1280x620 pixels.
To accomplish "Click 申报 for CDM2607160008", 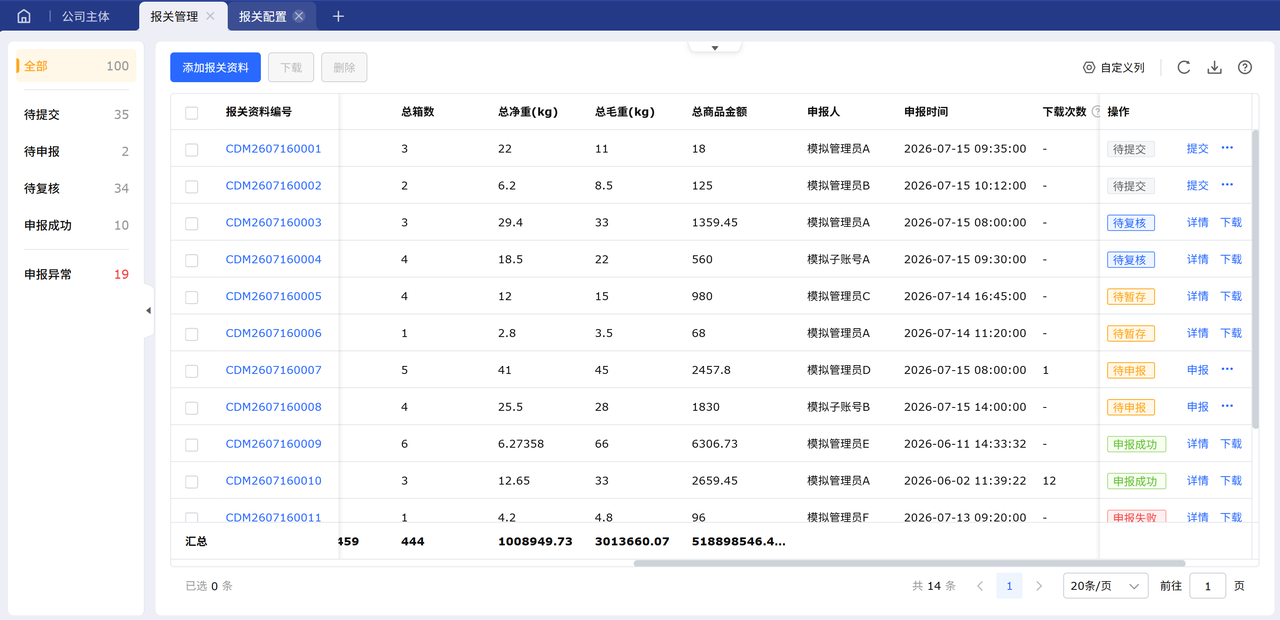I will click(1197, 406).
